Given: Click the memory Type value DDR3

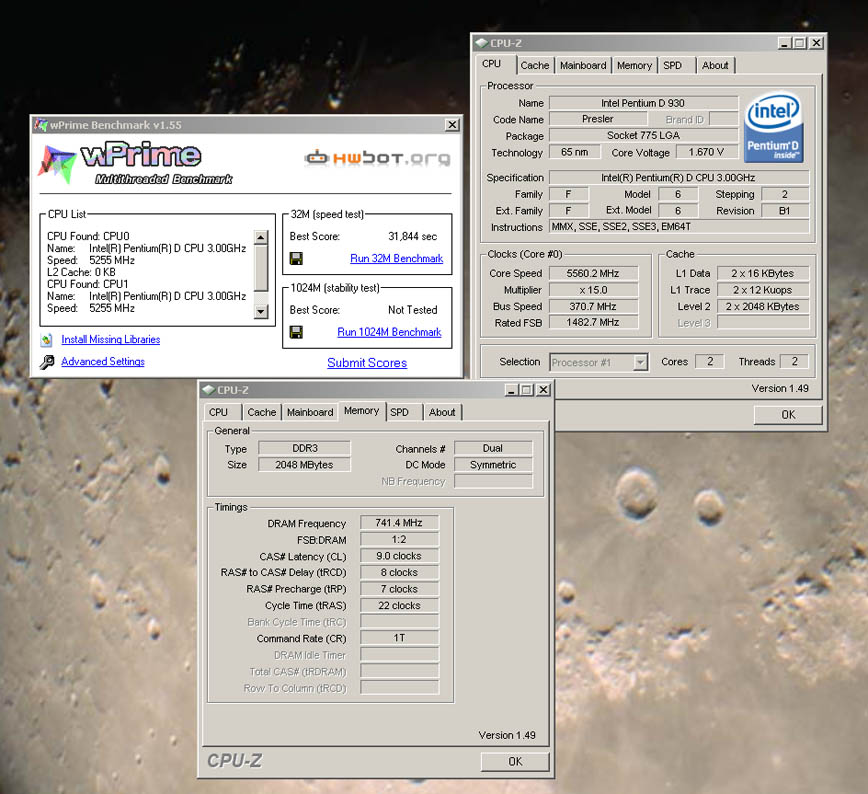Looking at the screenshot, I should point(304,448).
